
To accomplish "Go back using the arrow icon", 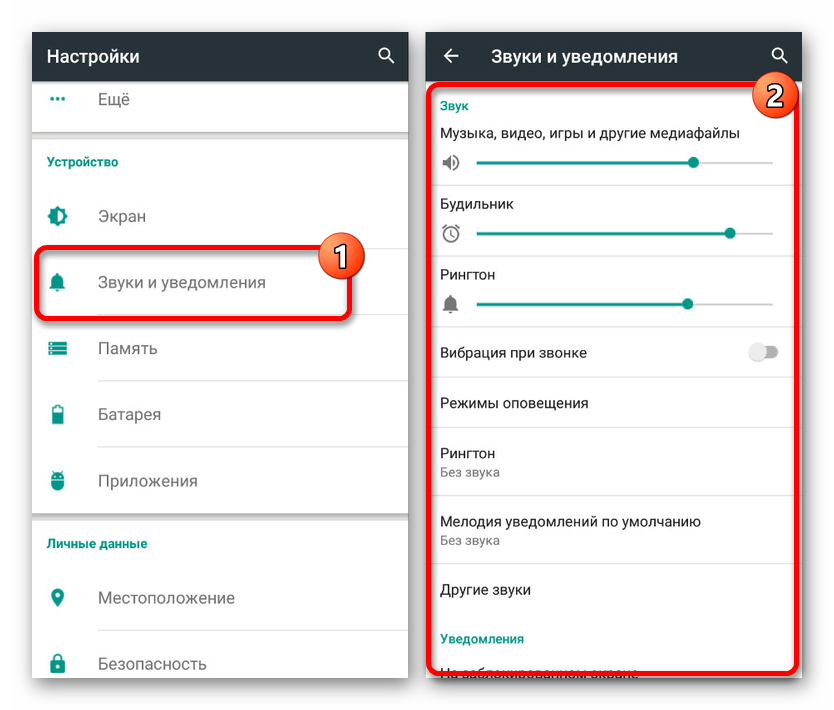I will click(451, 56).
